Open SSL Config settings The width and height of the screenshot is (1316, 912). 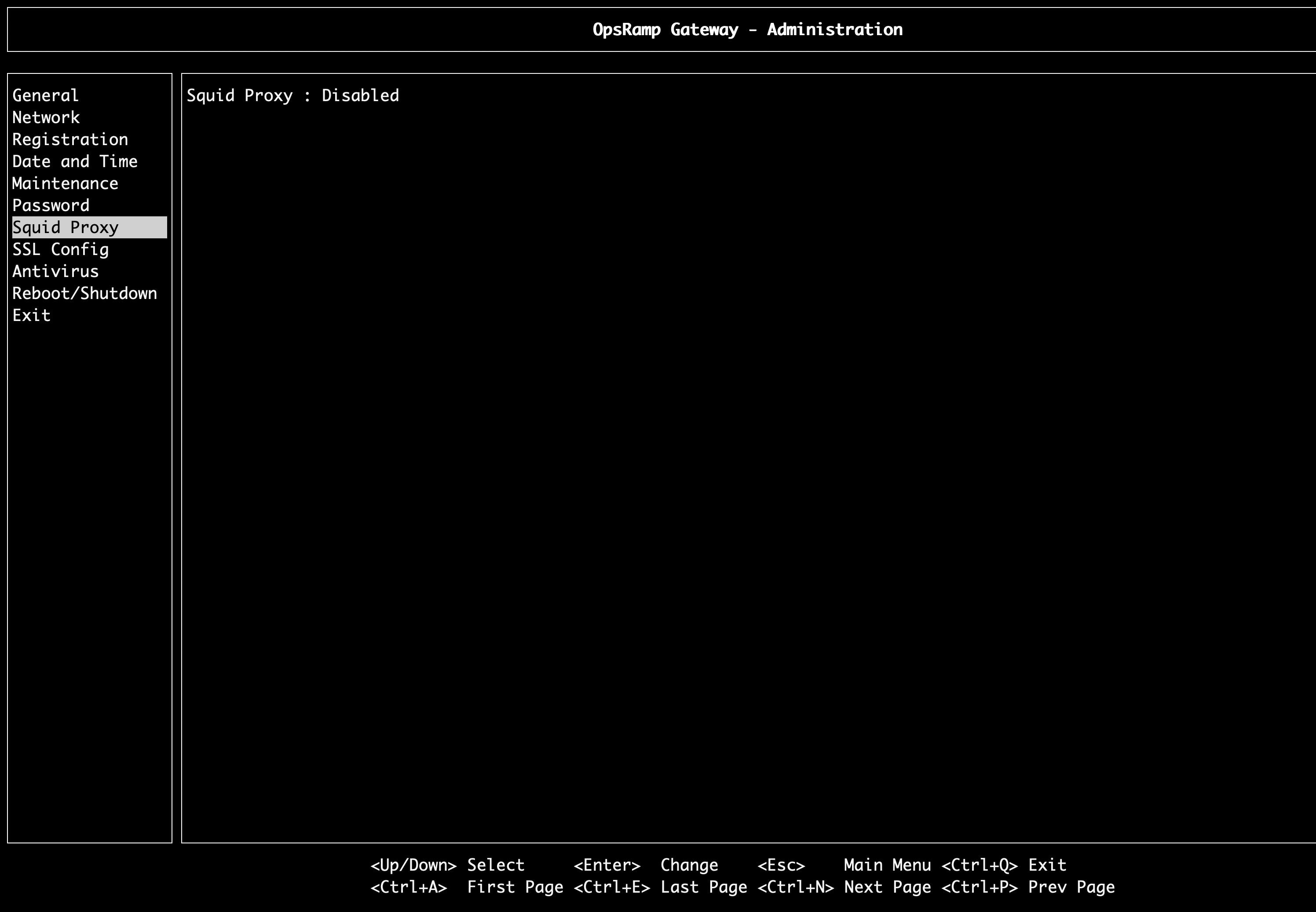(61, 250)
